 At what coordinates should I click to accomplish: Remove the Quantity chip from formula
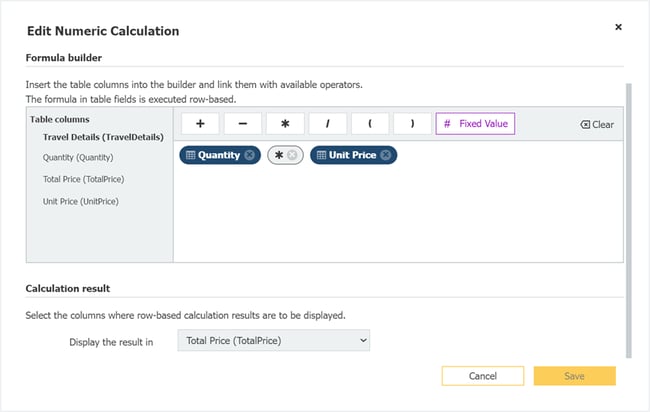[x=249, y=155]
